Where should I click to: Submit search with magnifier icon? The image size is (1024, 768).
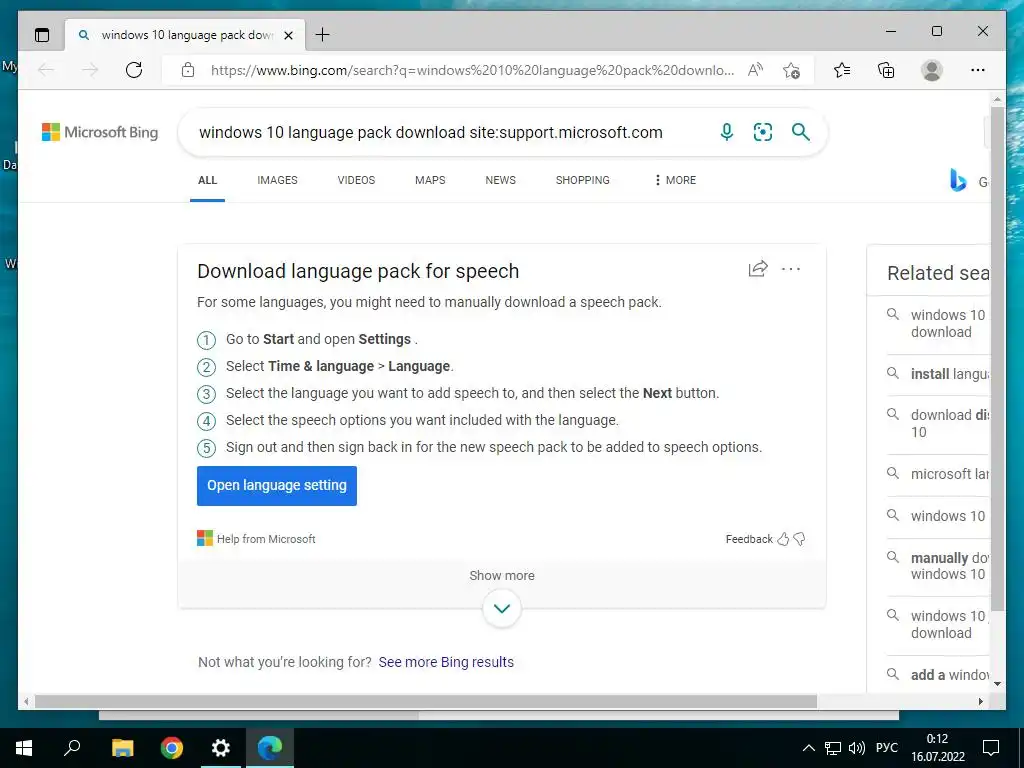(801, 132)
